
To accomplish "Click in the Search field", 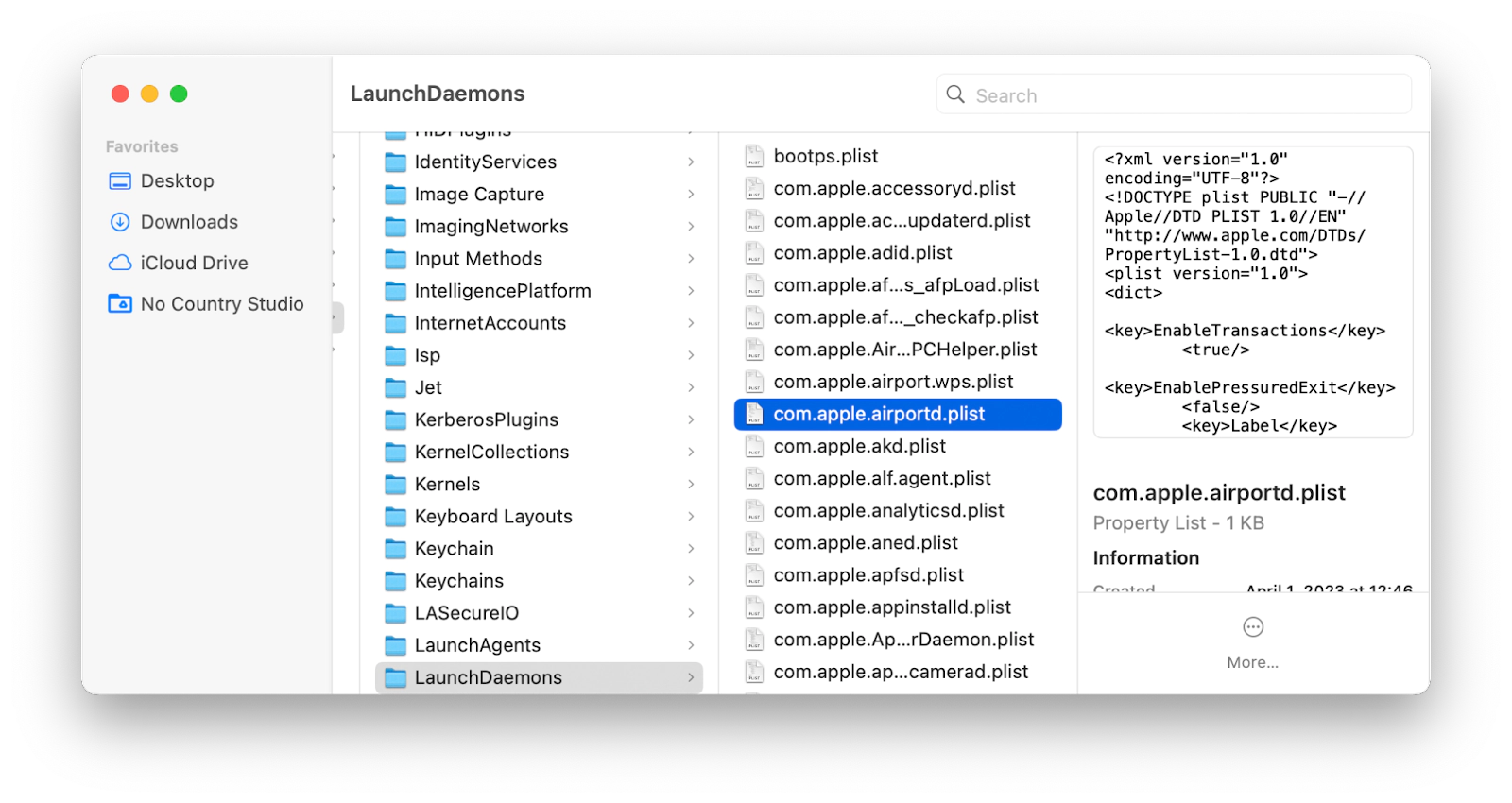I will pos(1174,94).
